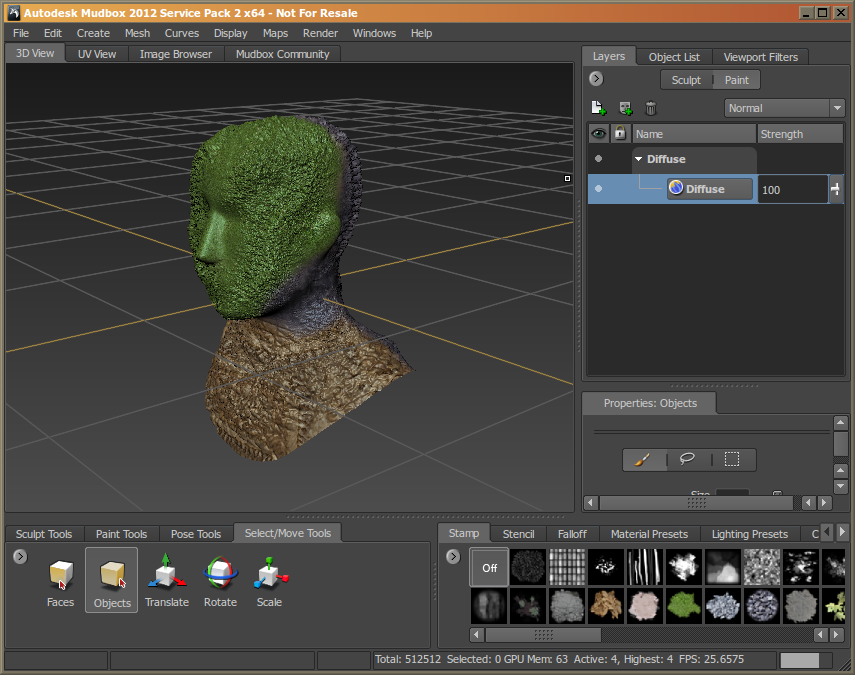
Task: Delete layer with the trash can icon
Action: coord(651,108)
